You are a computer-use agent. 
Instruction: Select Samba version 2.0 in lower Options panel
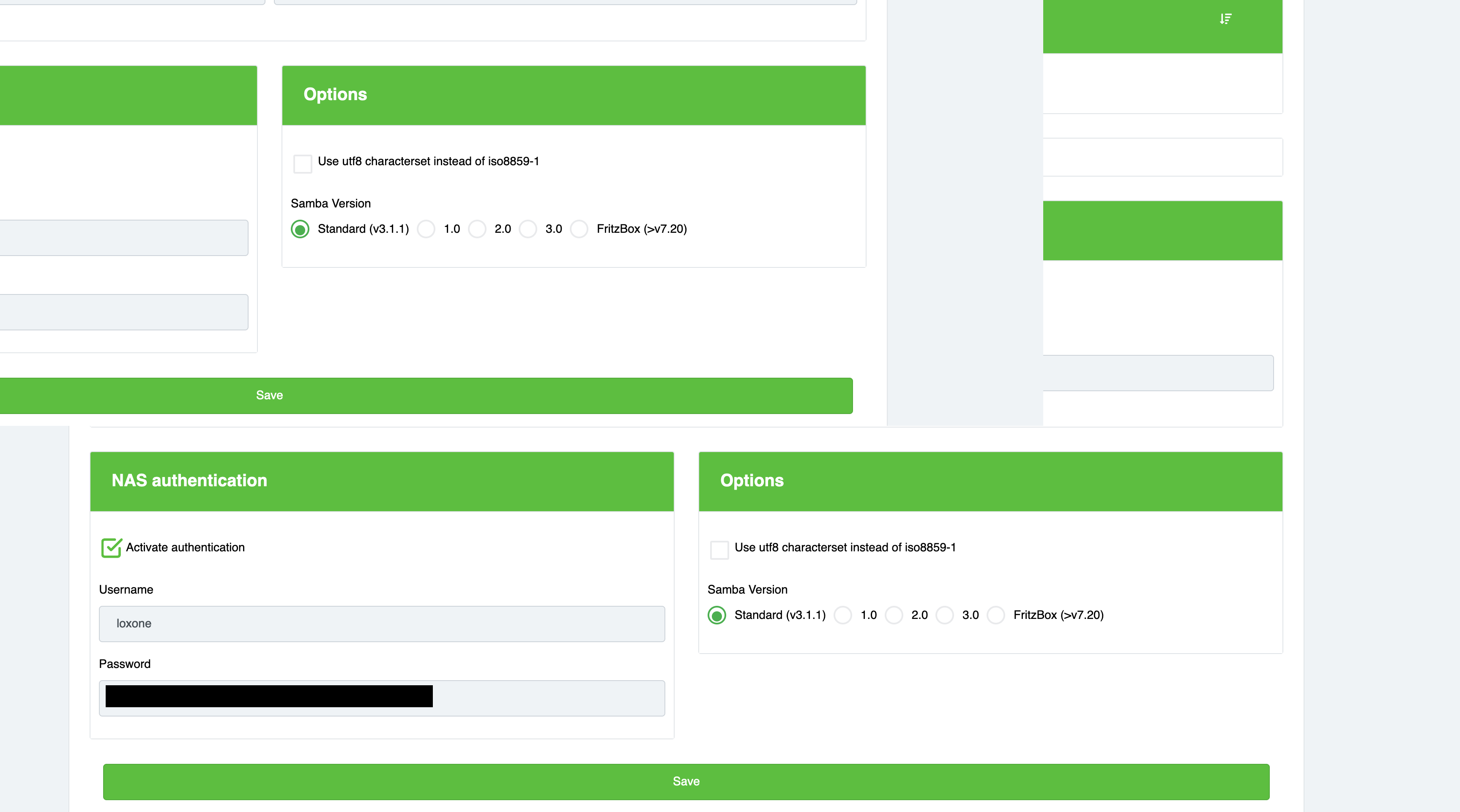tap(894, 616)
